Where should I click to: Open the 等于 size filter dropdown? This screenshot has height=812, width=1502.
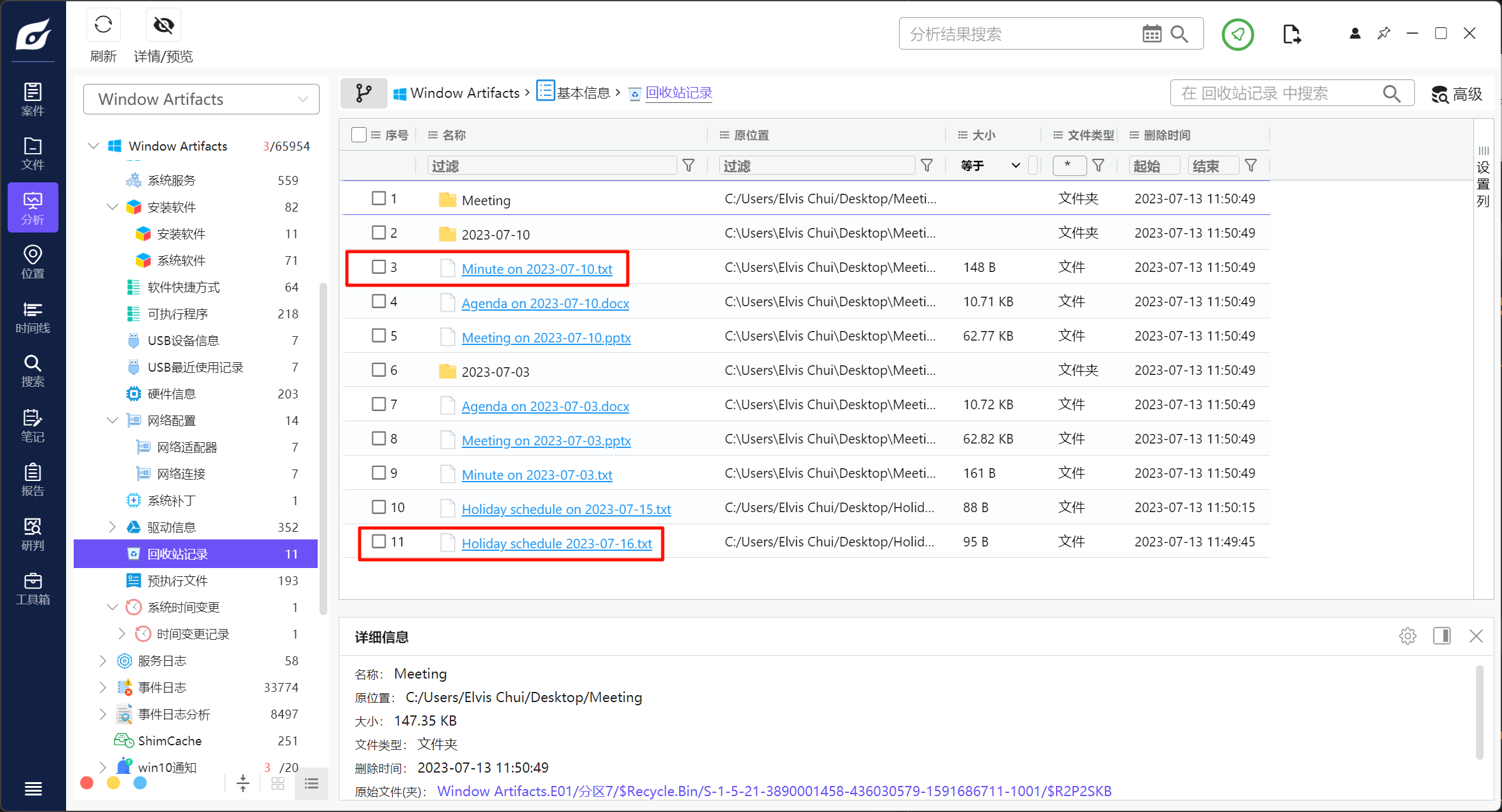tap(990, 166)
